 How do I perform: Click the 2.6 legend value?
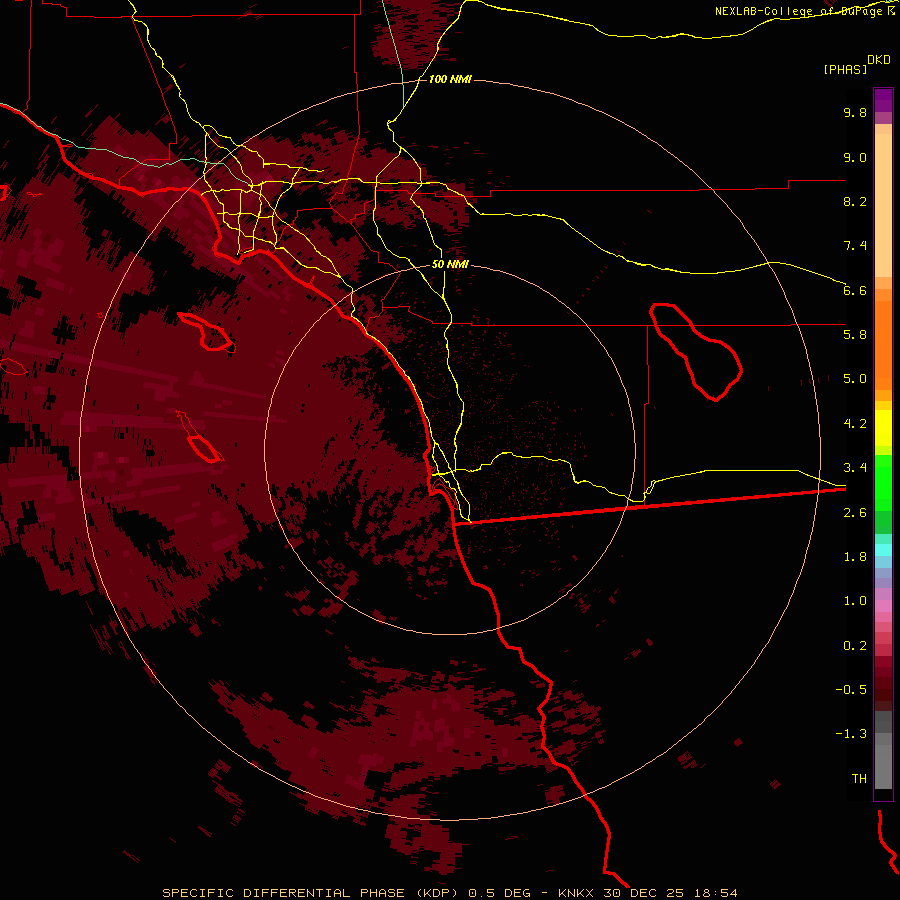coord(855,513)
